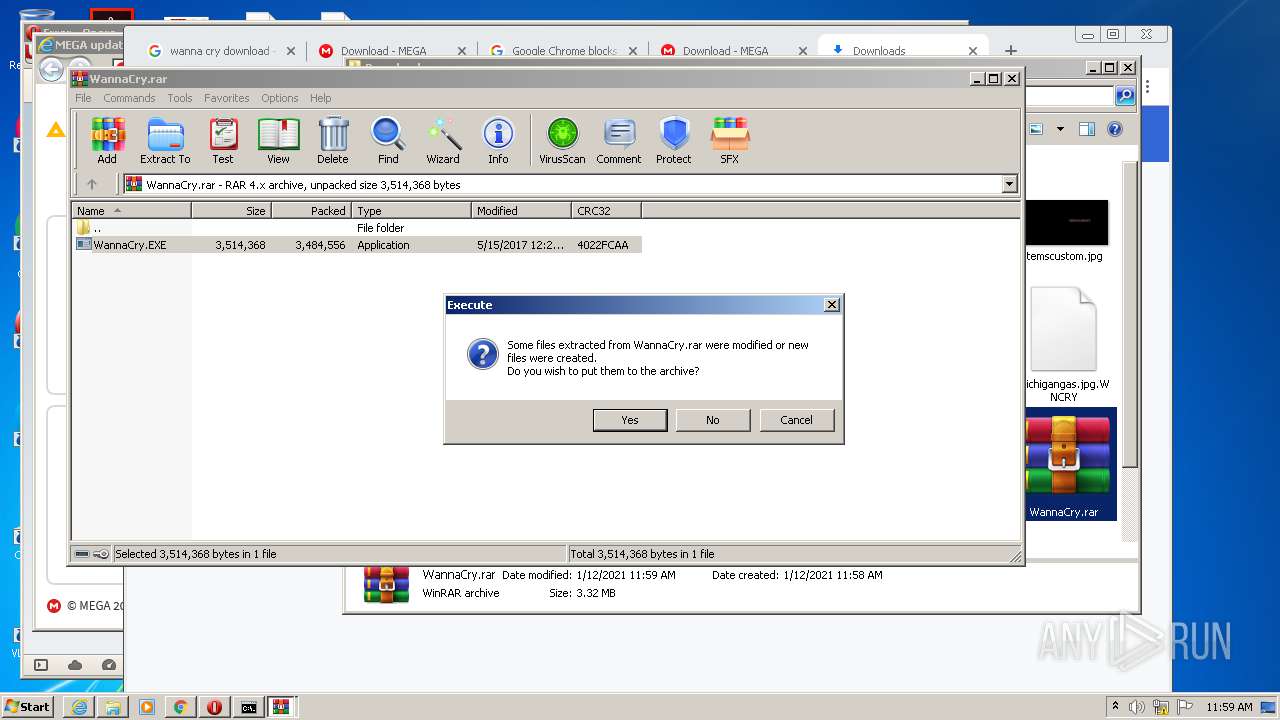
Task: Select the .WNCRY file in Explorer
Action: [1064, 345]
